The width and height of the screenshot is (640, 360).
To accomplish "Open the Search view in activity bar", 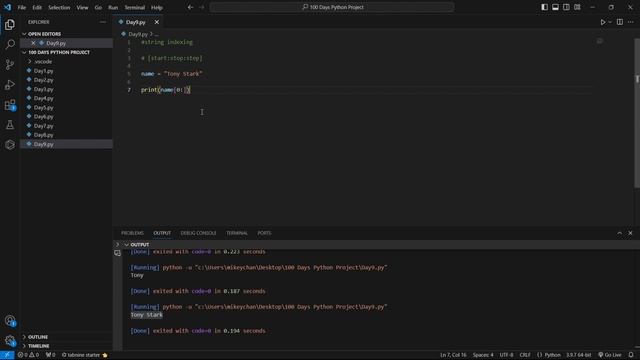I will click(x=10, y=44).
